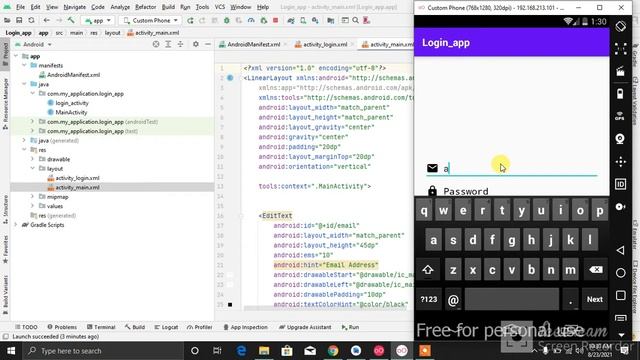Tap the Next key on the keyboard

tap(595, 299)
